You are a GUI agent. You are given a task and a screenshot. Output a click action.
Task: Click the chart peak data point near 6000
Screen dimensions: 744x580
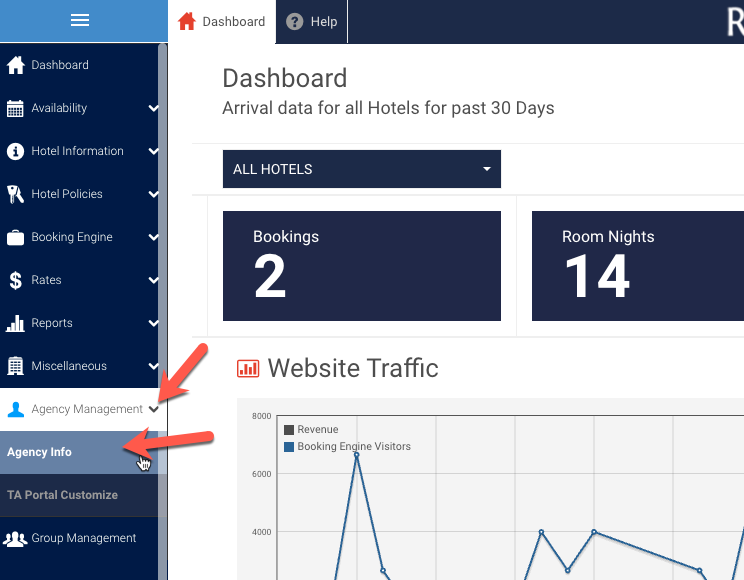point(356,455)
